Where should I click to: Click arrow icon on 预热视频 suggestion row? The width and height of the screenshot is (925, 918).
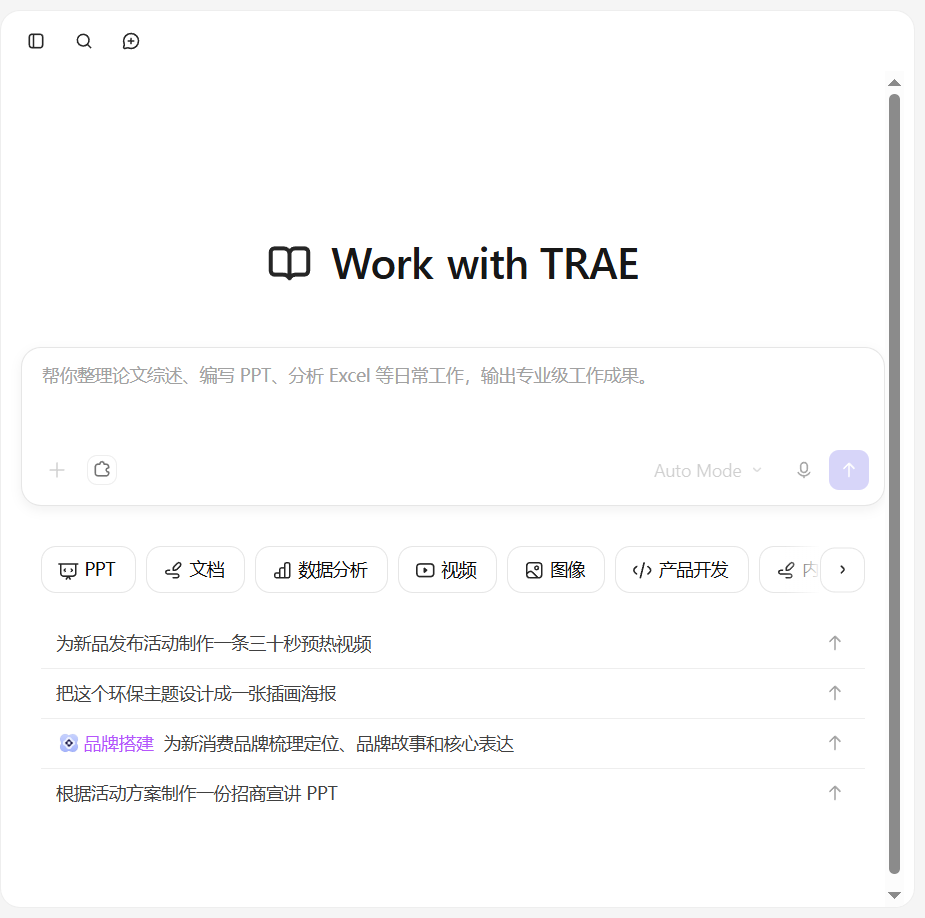click(x=835, y=643)
